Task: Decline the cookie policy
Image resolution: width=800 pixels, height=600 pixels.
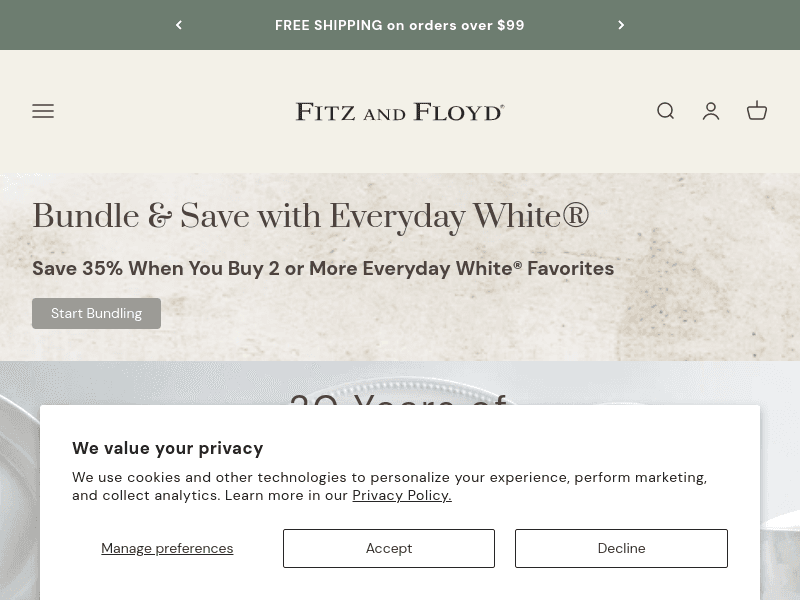Action: coord(621,548)
